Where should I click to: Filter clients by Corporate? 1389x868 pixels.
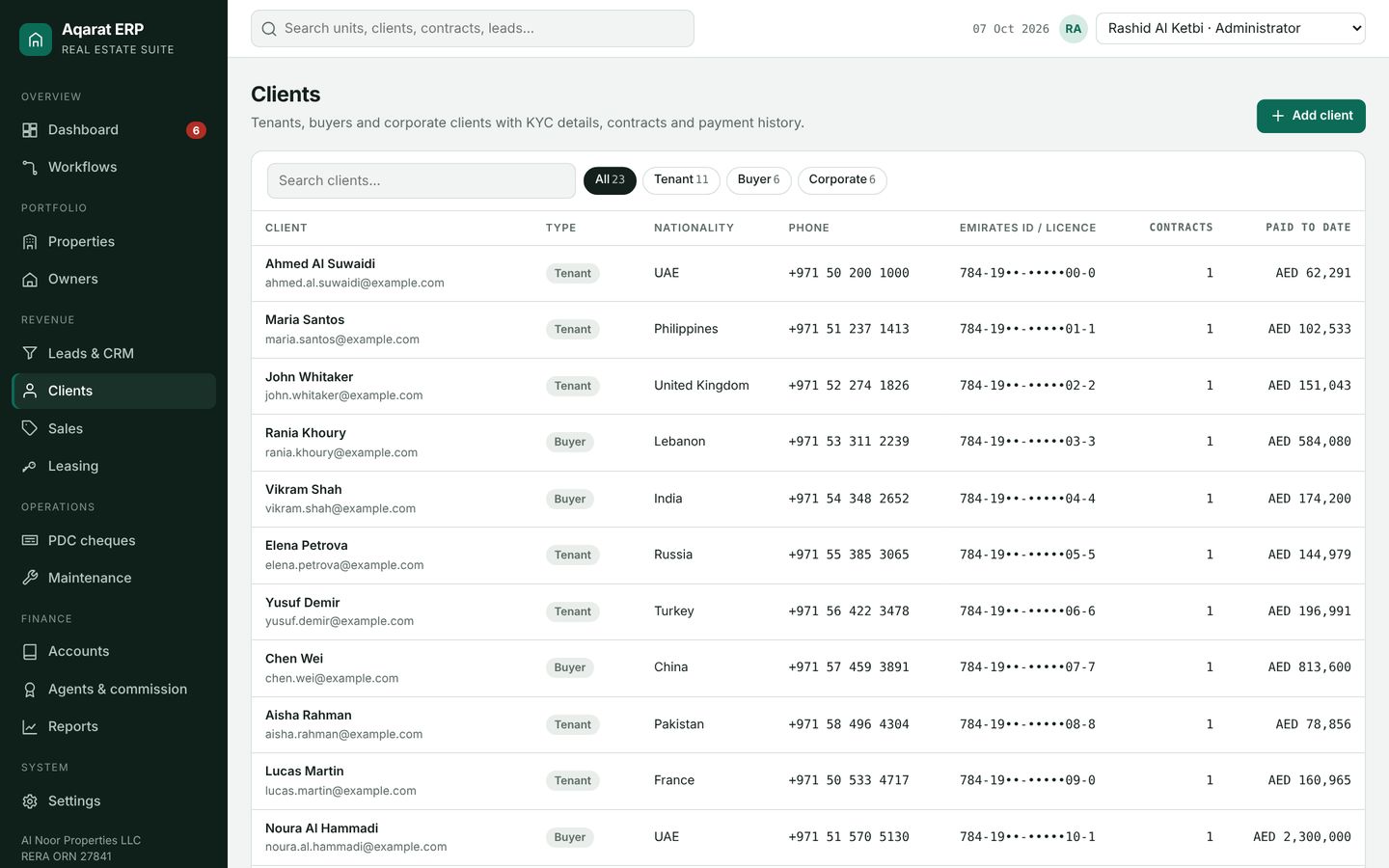click(x=842, y=180)
